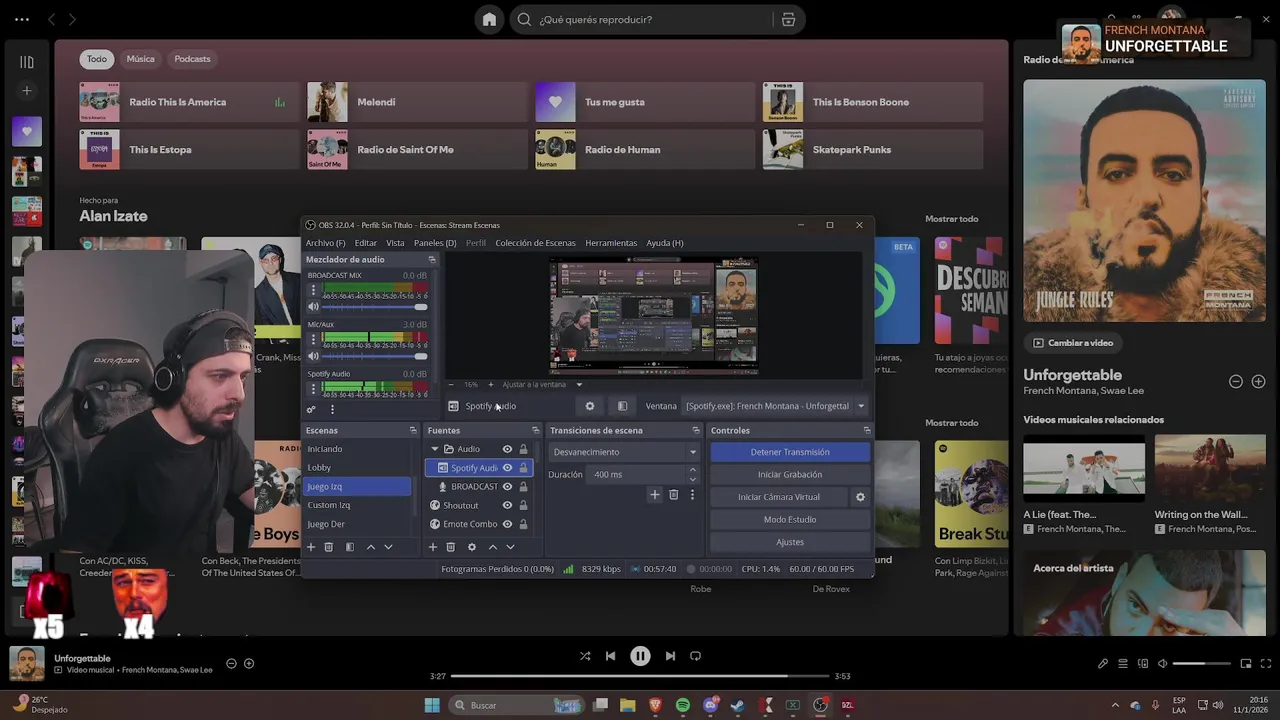
Task: Open scene filters icon in Escenas toolbar
Action: pyautogui.click(x=349, y=547)
